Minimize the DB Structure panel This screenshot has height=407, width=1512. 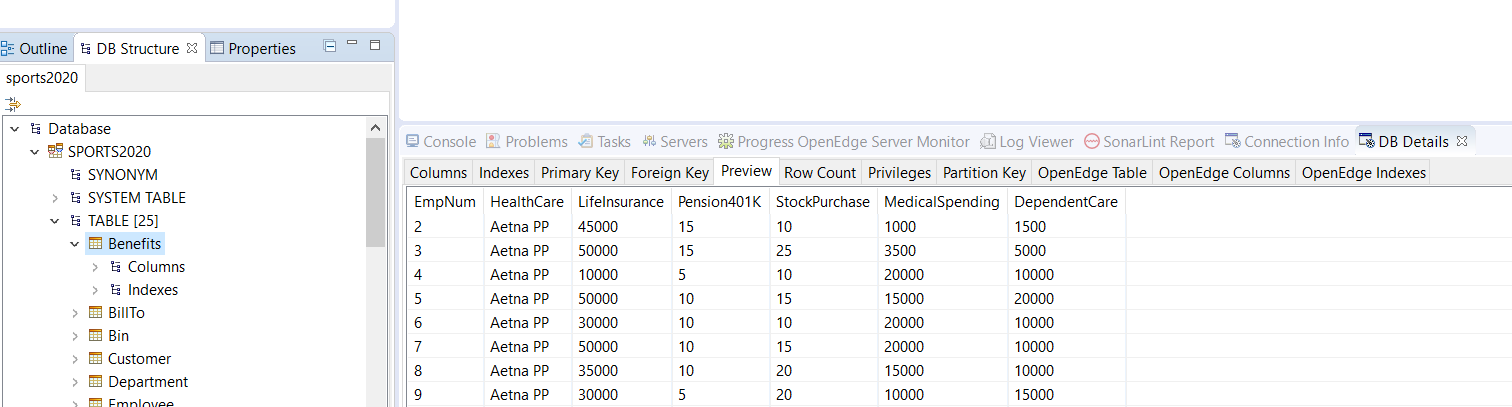click(x=352, y=44)
